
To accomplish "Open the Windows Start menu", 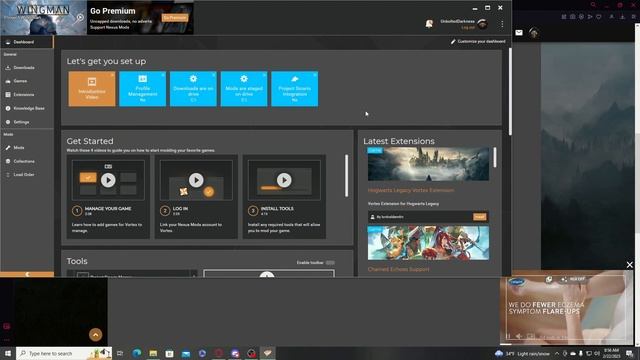I will click(7, 353).
